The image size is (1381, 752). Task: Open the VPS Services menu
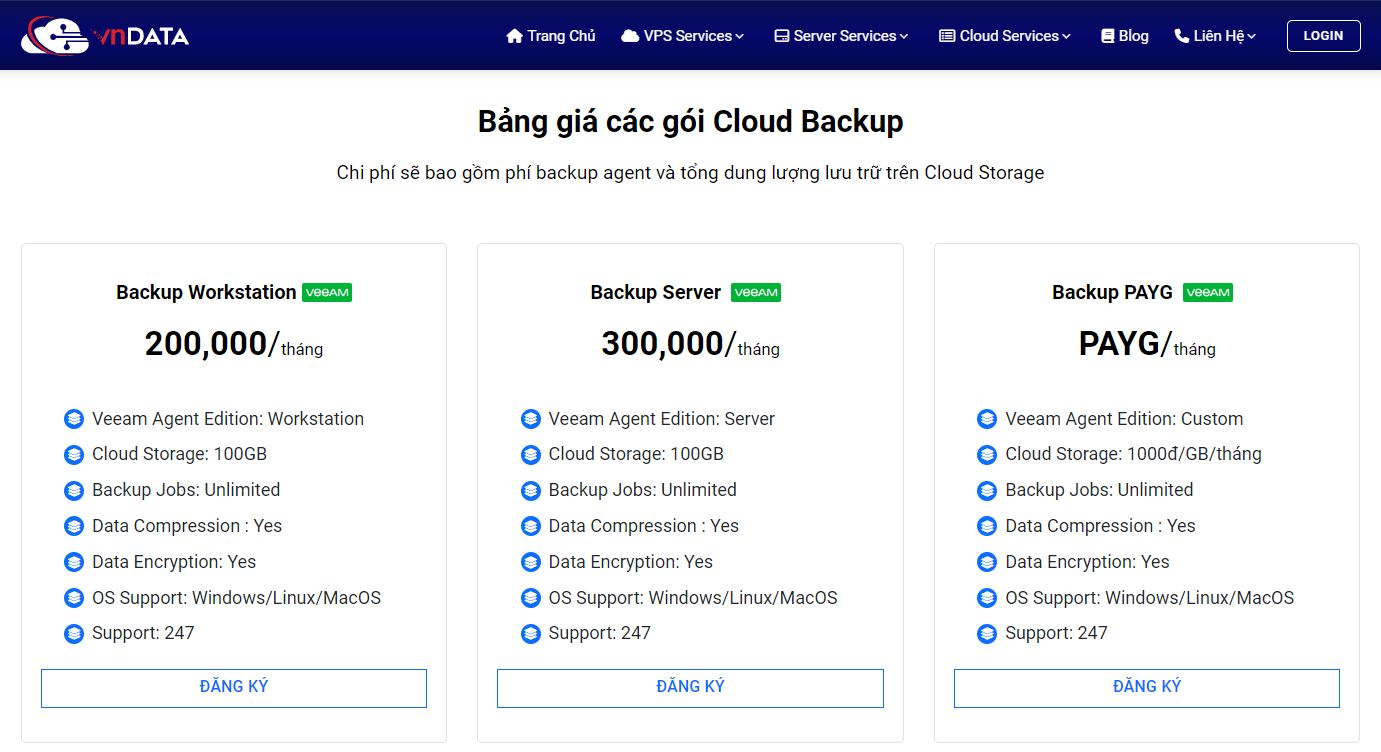683,36
